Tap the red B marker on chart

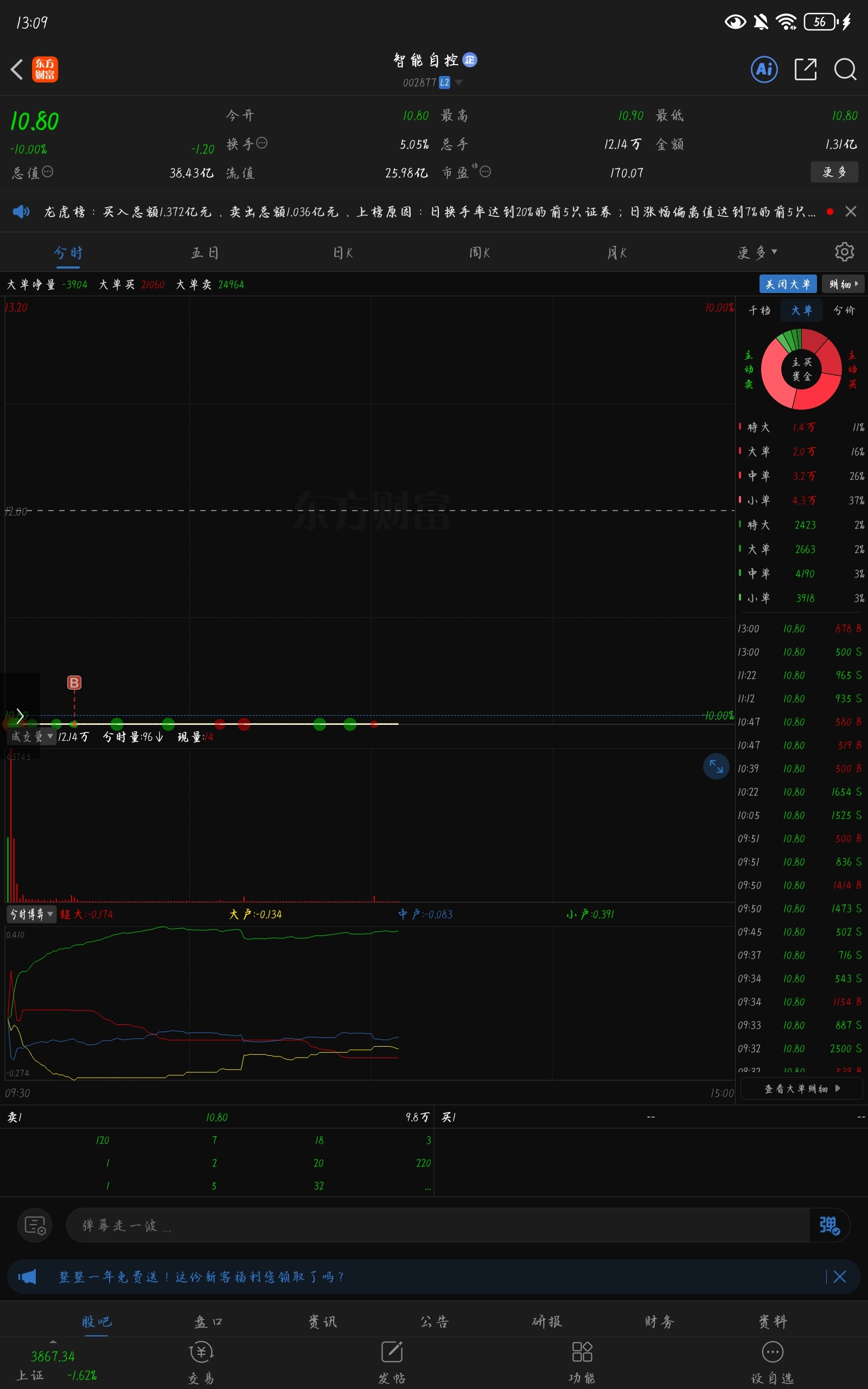74,683
